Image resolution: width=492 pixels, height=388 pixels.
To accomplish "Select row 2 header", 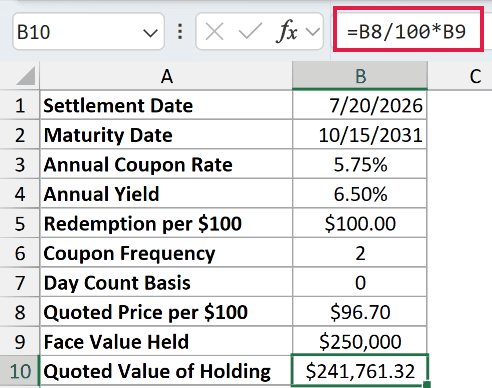I will click(x=20, y=135).
